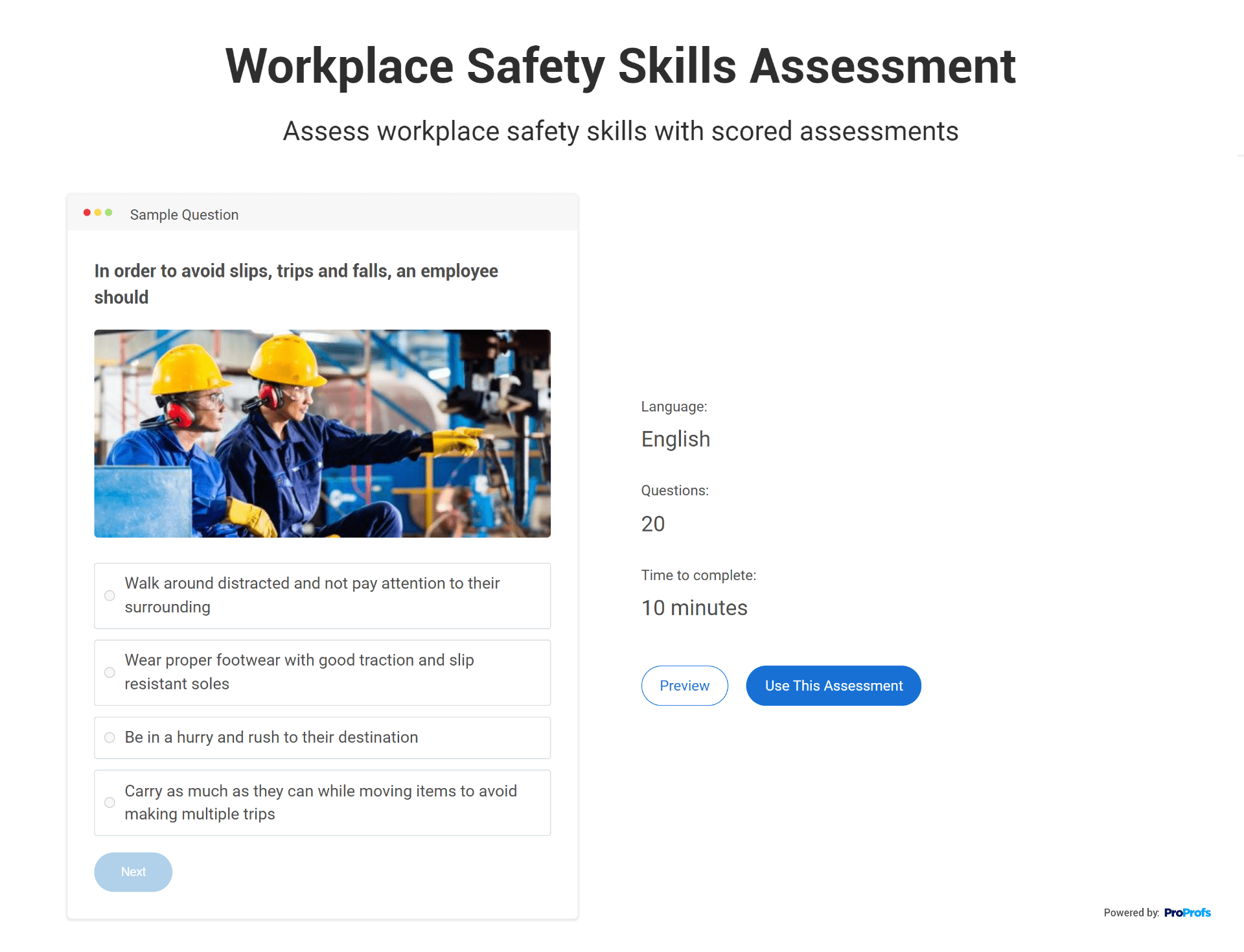The image size is (1244, 952).
Task: Select the radio for 'Carry as much as they can' answer
Action: click(x=109, y=802)
